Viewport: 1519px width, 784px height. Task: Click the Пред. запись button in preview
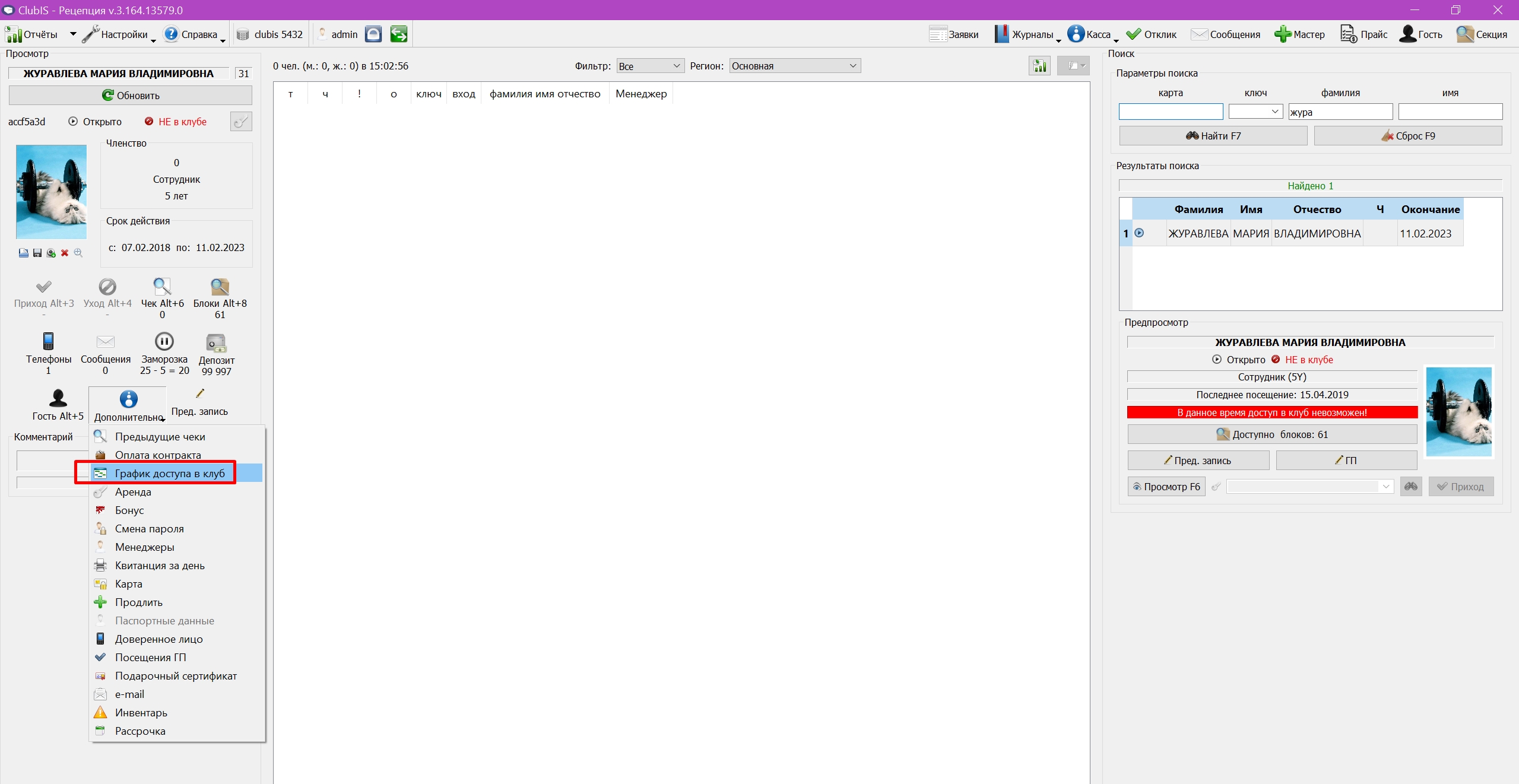pyautogui.click(x=1198, y=461)
